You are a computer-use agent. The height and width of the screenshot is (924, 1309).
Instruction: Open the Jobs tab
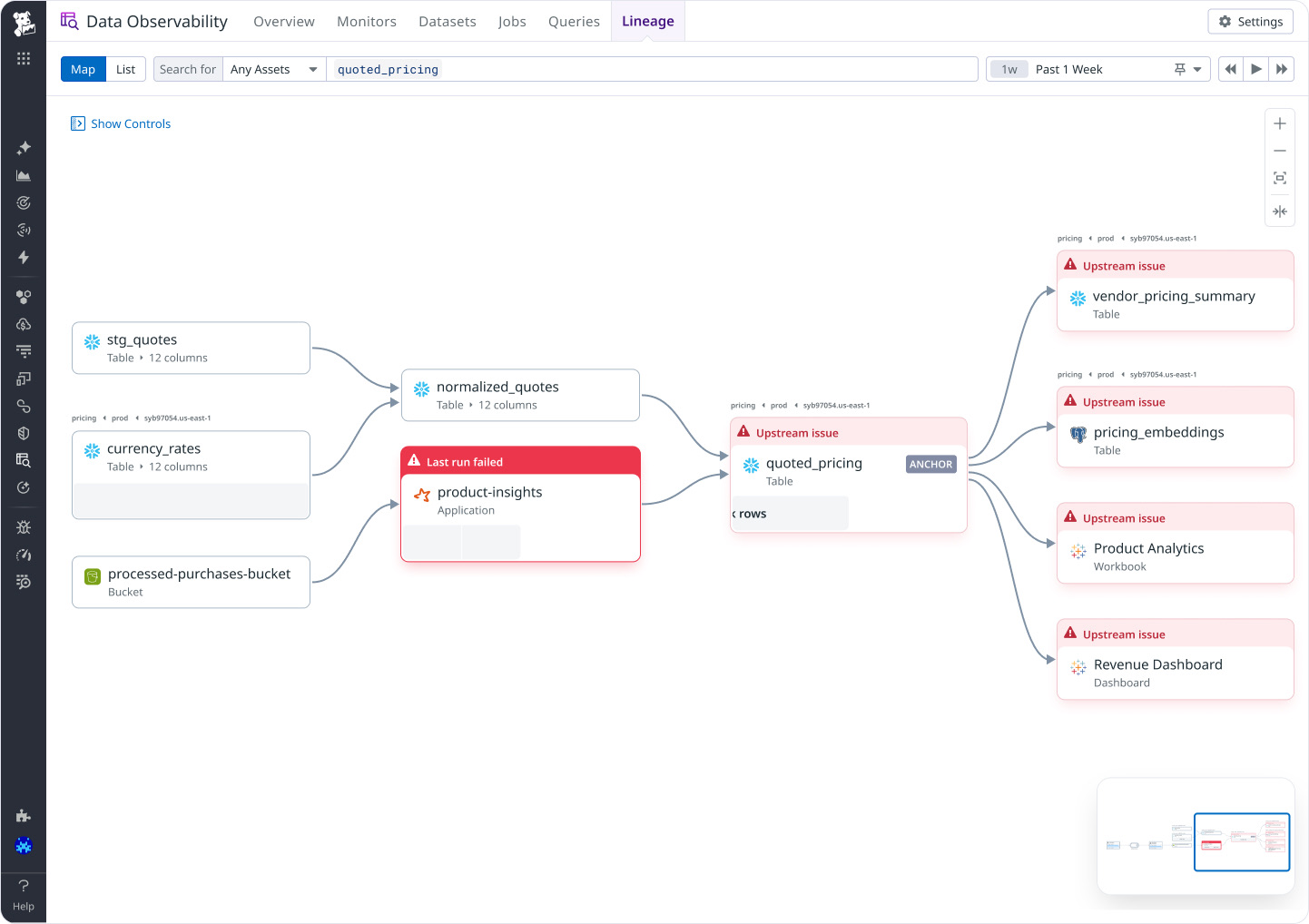[512, 21]
